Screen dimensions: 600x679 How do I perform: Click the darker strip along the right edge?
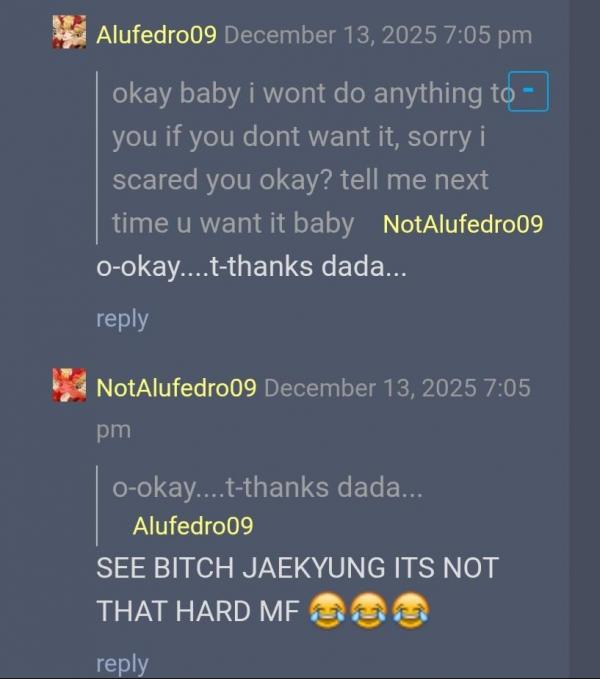[584, 340]
